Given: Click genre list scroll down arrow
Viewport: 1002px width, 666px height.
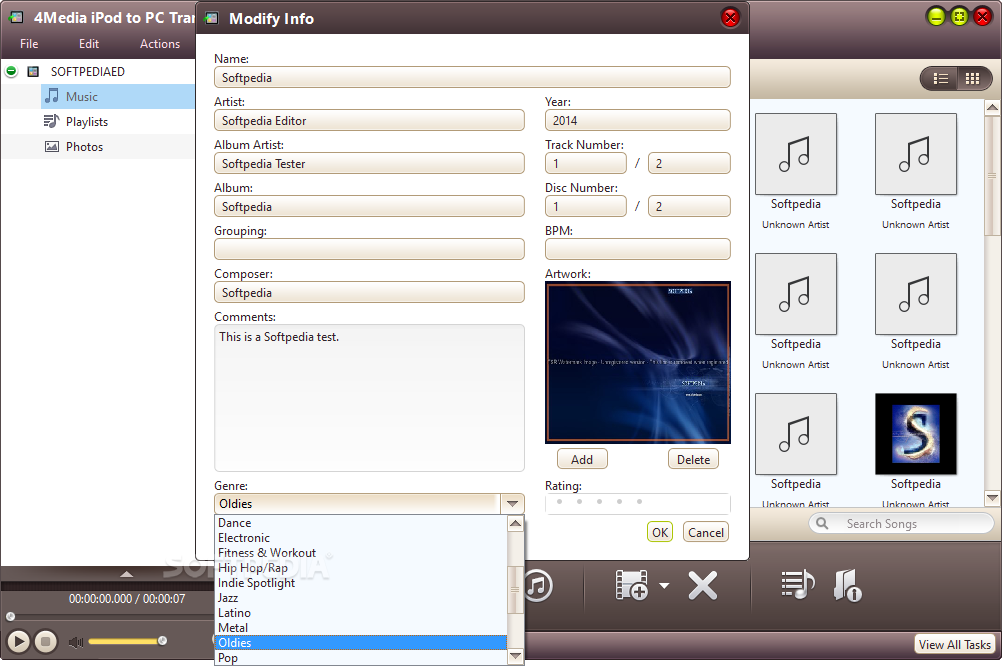Looking at the screenshot, I should [x=516, y=656].
